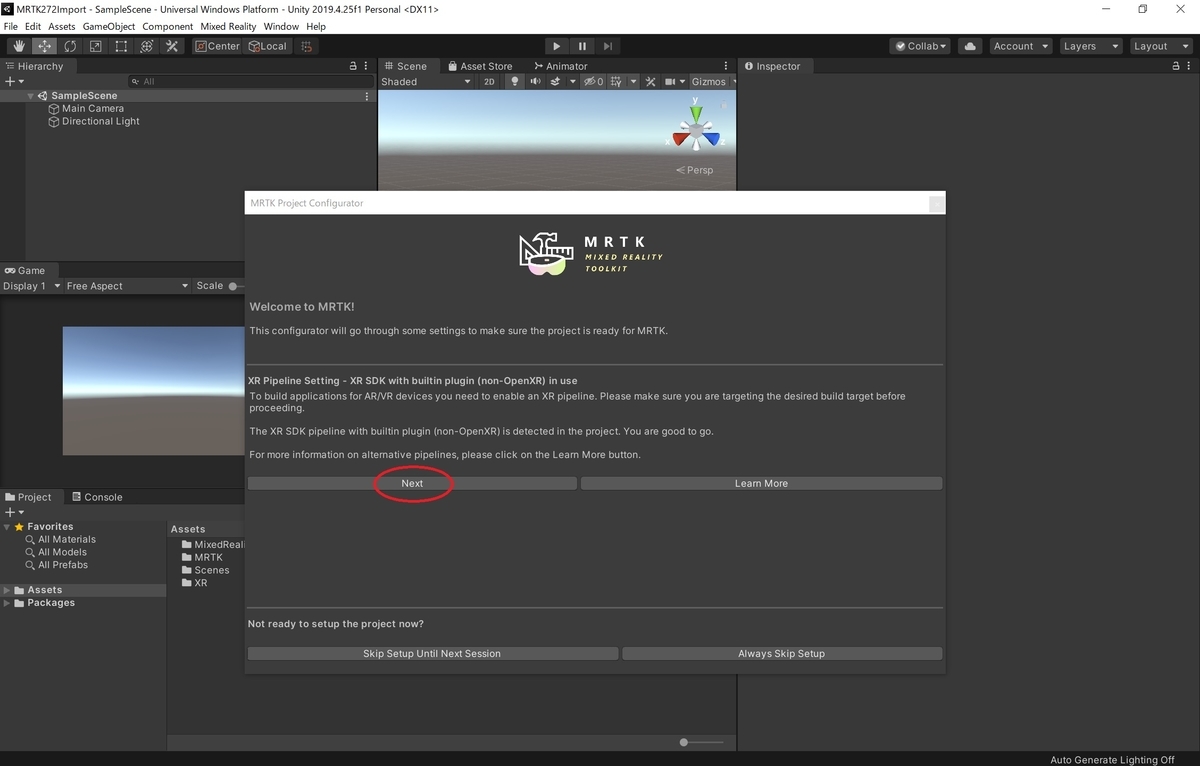The height and width of the screenshot is (766, 1200).
Task: Click the Pause button
Action: [582, 46]
